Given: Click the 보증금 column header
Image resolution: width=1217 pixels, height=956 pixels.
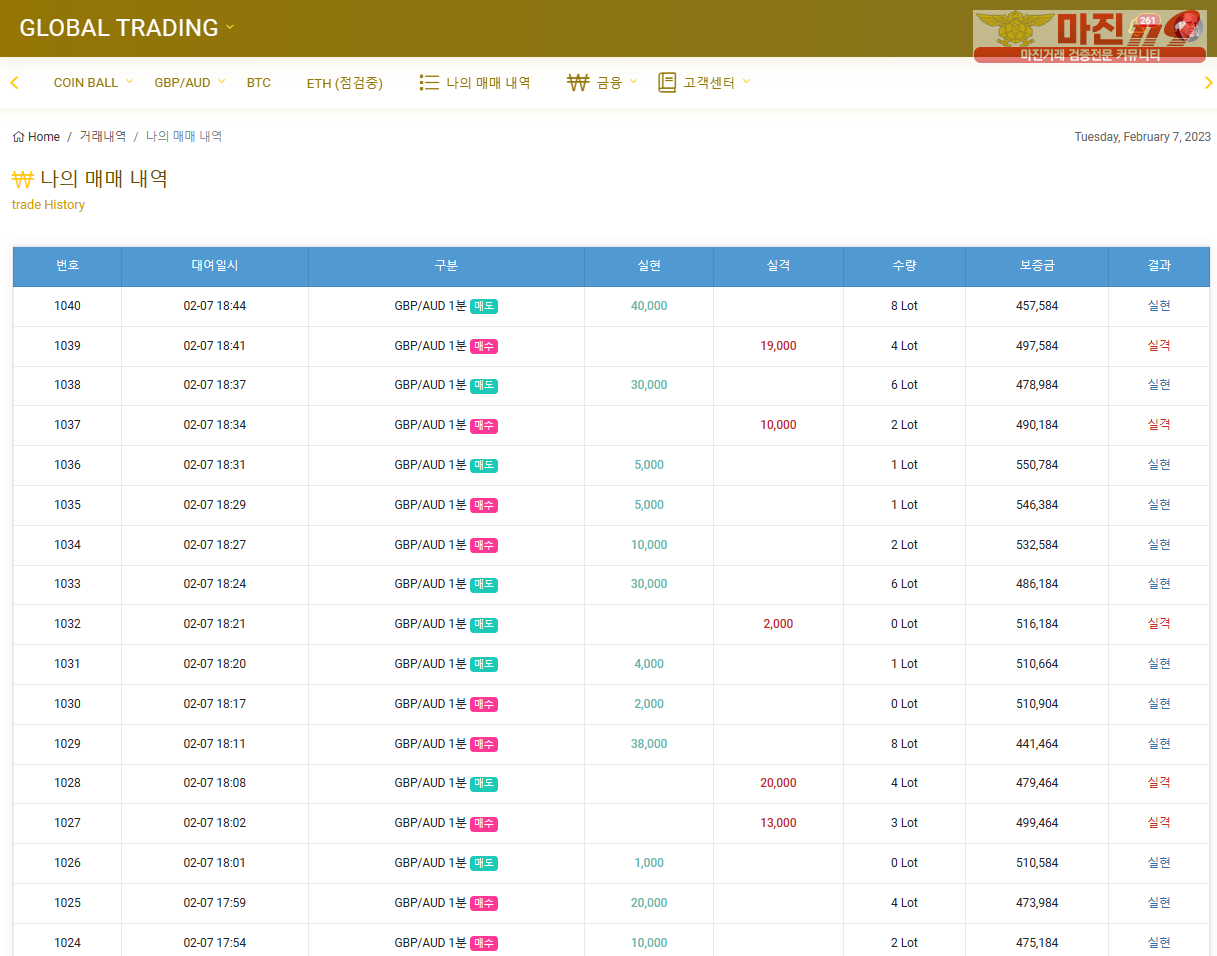Looking at the screenshot, I should (x=1036, y=266).
